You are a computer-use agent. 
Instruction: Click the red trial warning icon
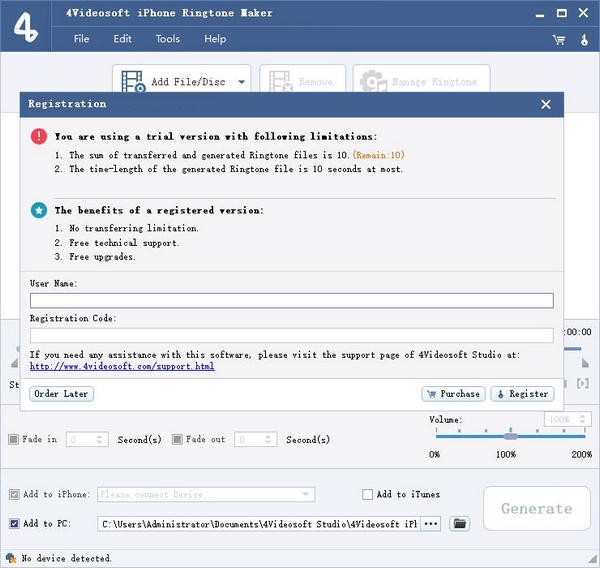coord(38,136)
